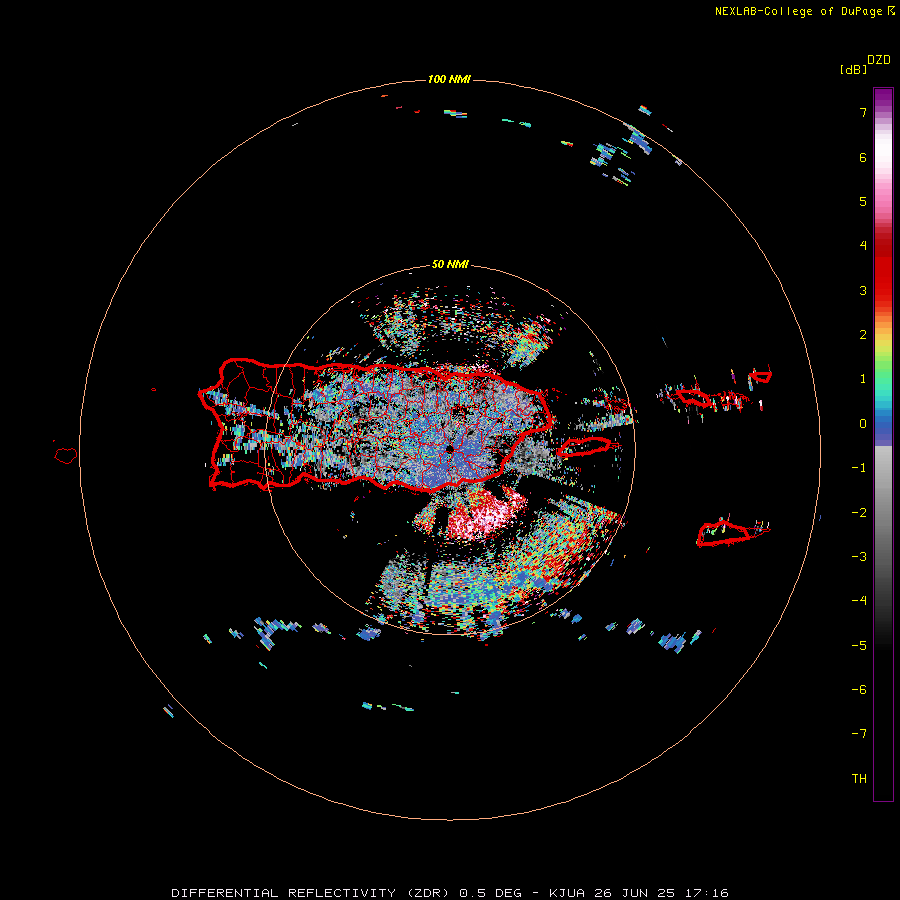This screenshot has width=900, height=900.
Task: Click the 4 value on color scale
Action: (x=863, y=246)
